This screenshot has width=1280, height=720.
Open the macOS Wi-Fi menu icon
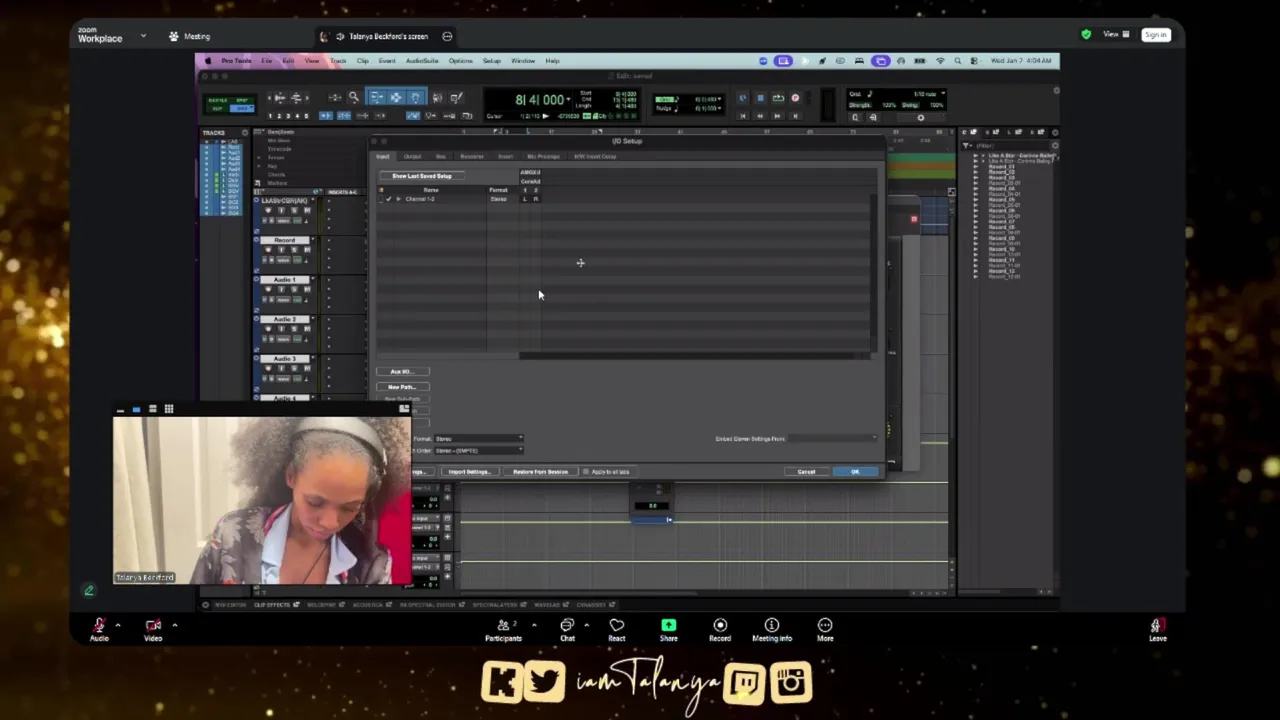click(940, 61)
